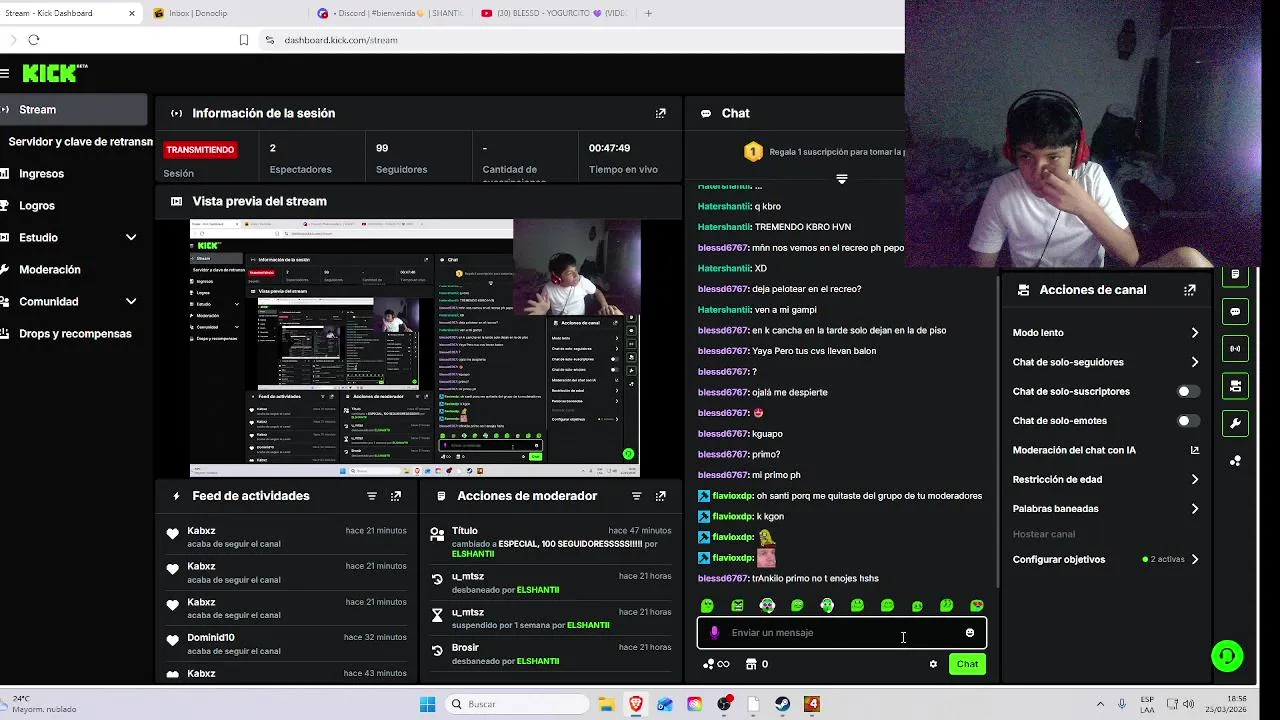Reload the browser page
The width and height of the screenshot is (1280, 720).
[34, 40]
